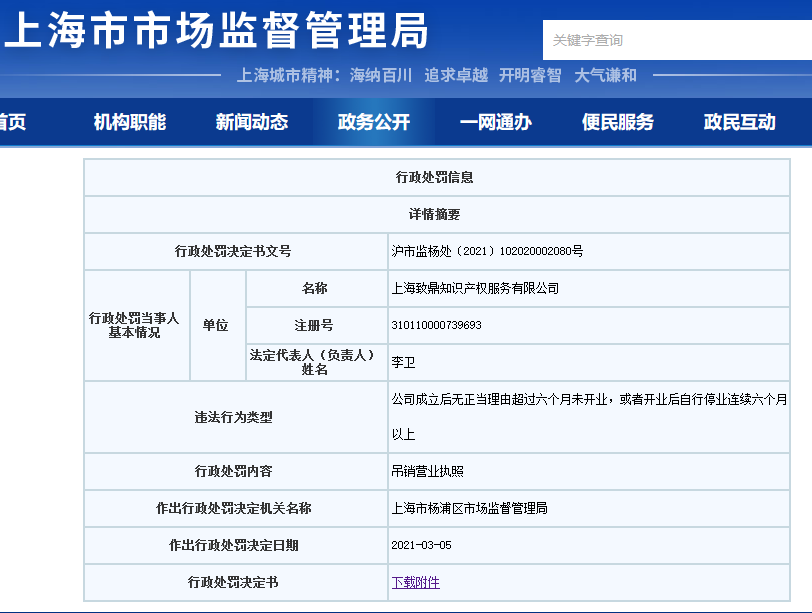The height and width of the screenshot is (613, 812).
Task: Click the 上海市市场监督管理局 site title
Action: (216, 30)
